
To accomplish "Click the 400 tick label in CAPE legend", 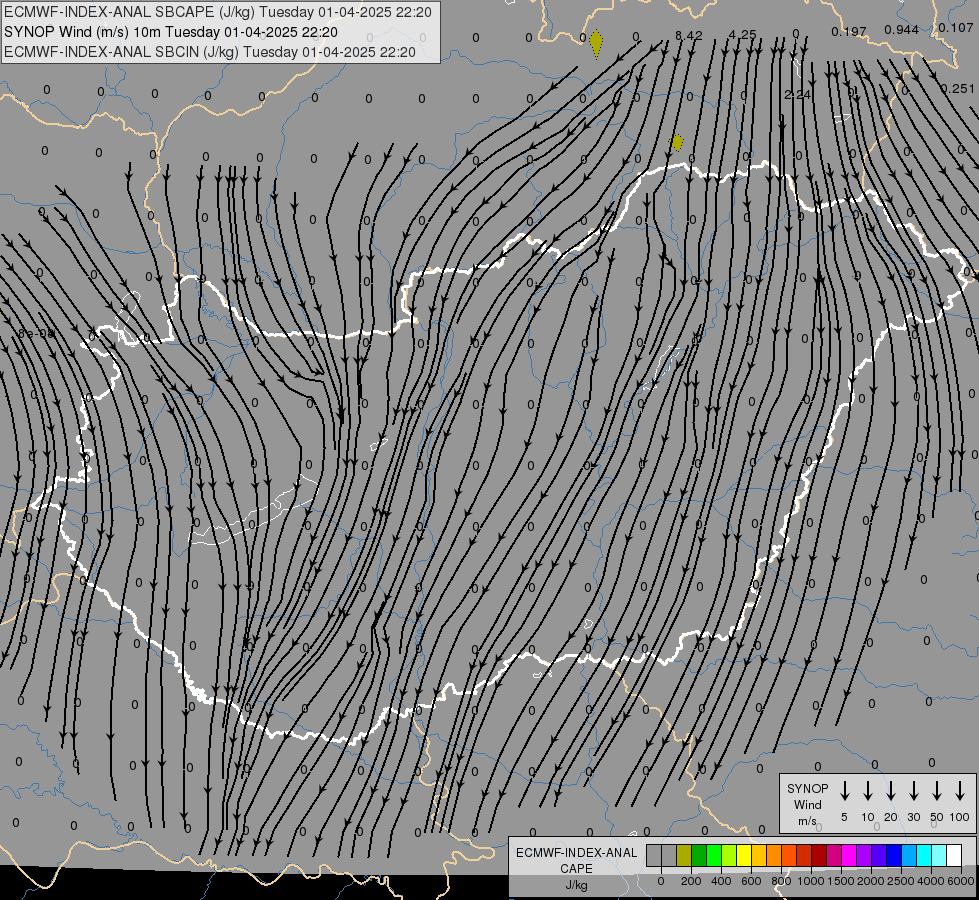I will [721, 881].
